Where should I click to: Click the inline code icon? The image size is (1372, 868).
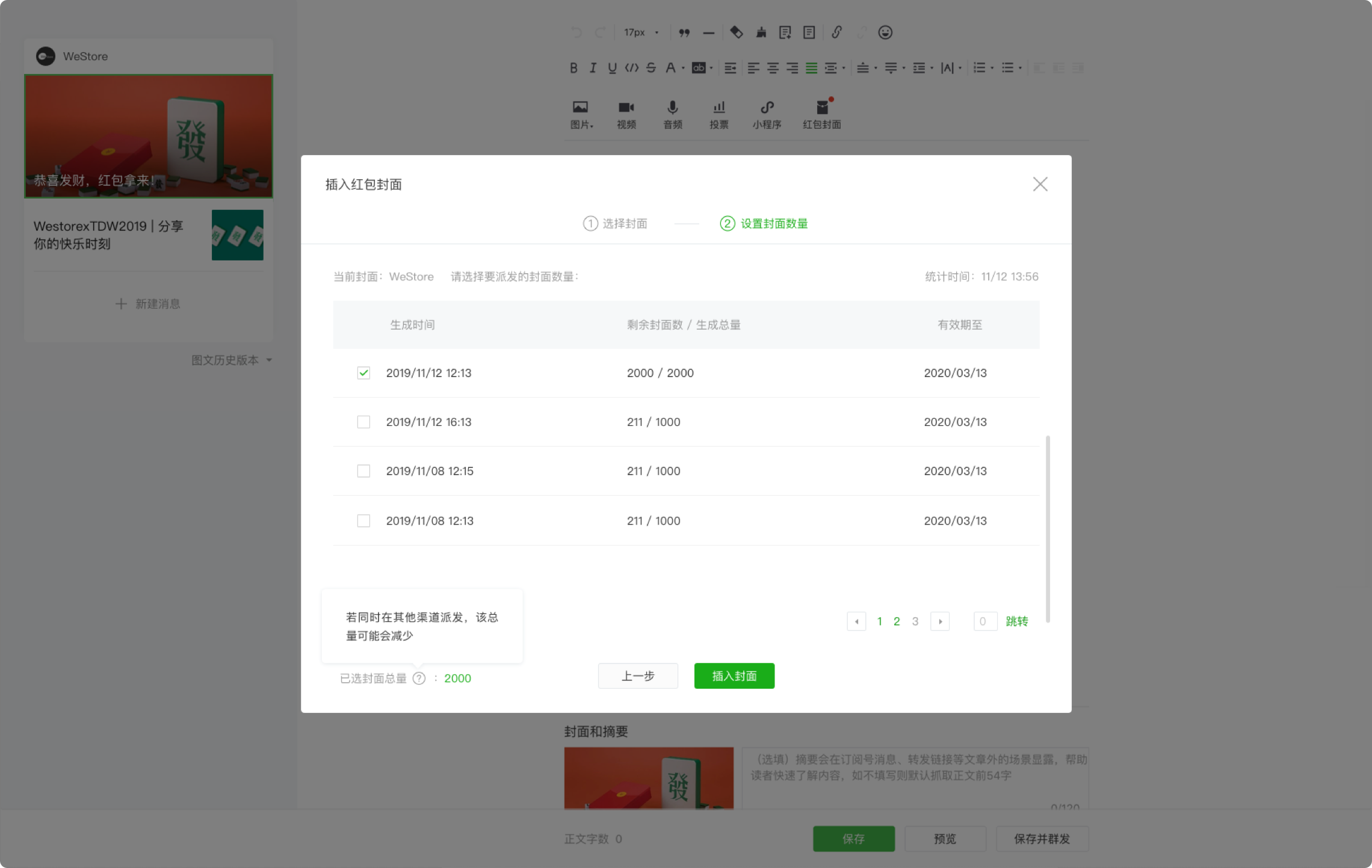pyautogui.click(x=631, y=68)
